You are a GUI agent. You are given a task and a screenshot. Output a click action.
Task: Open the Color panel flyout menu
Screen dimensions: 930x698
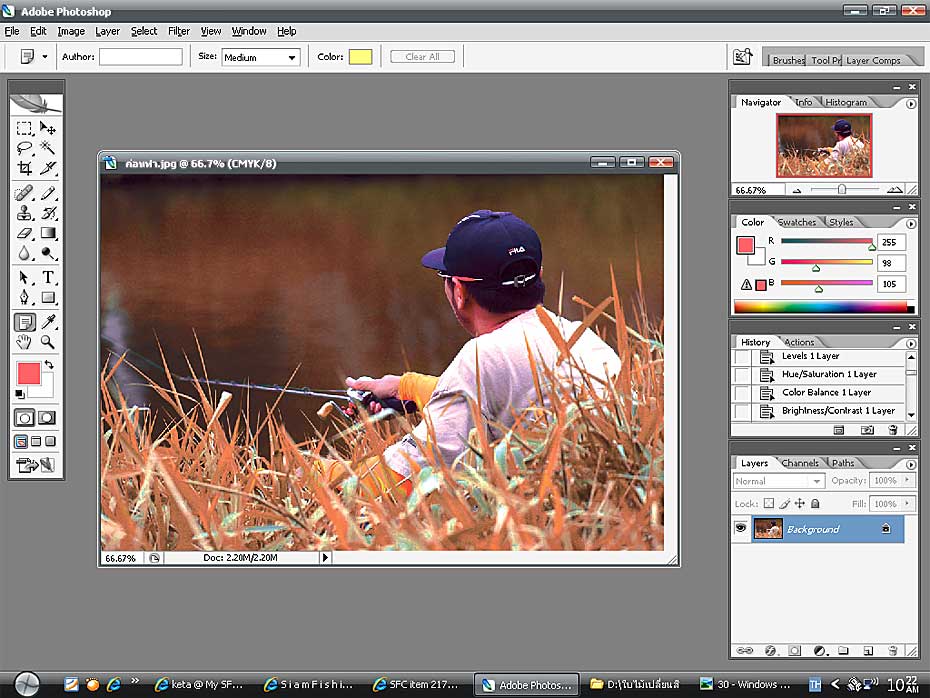click(x=911, y=224)
